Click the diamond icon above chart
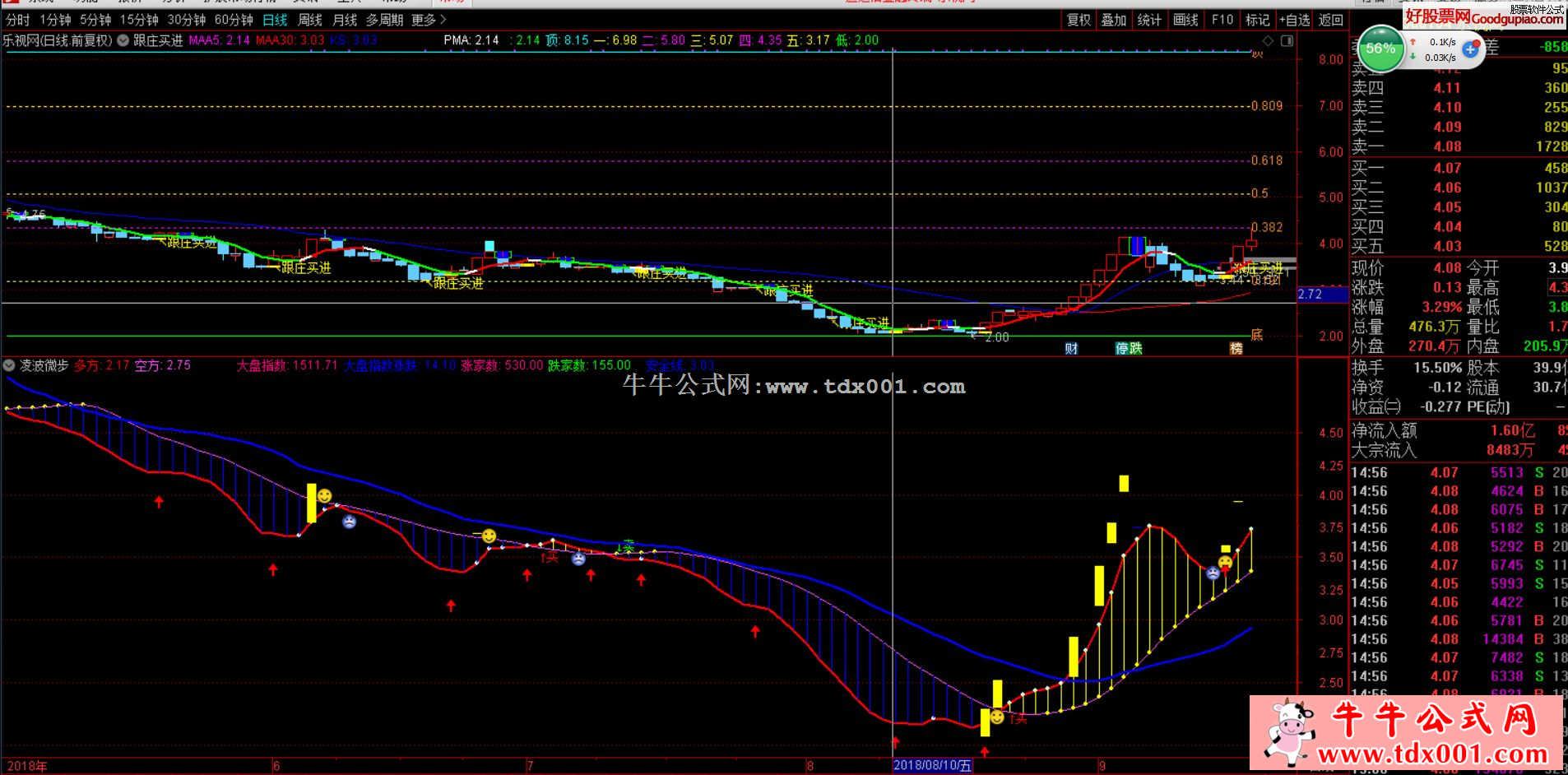1568x775 pixels. [x=1268, y=40]
